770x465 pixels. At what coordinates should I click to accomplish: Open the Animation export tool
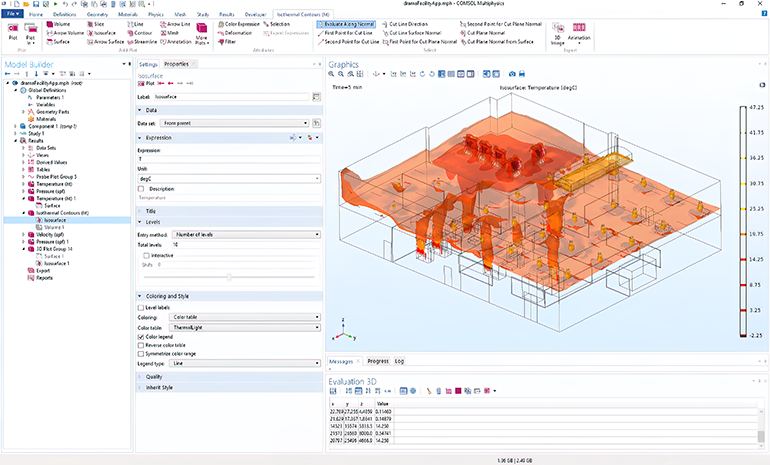[x=578, y=30]
